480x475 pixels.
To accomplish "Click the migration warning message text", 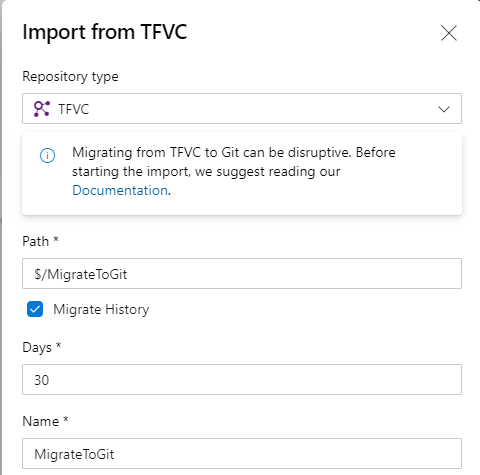I will (234, 171).
